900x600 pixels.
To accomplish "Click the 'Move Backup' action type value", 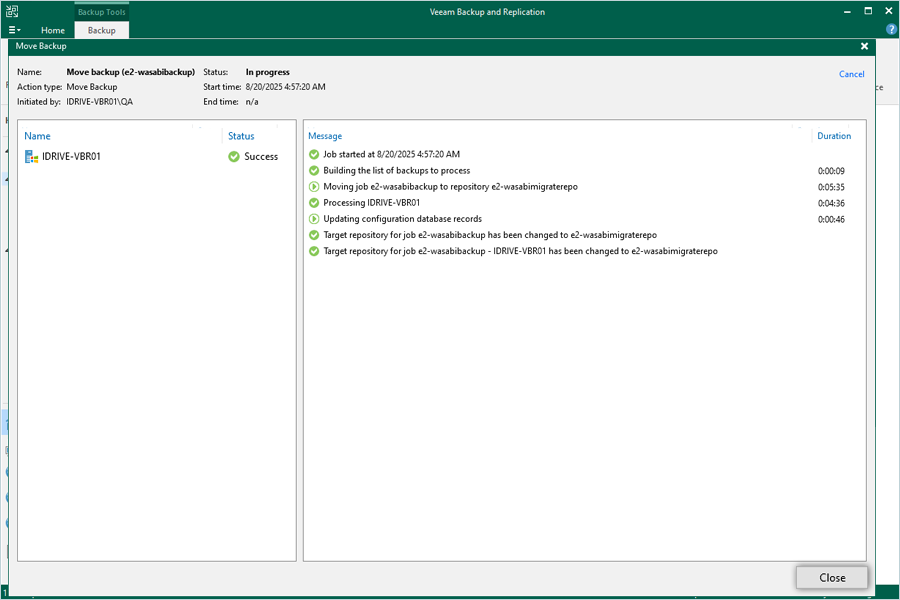I will pos(92,87).
